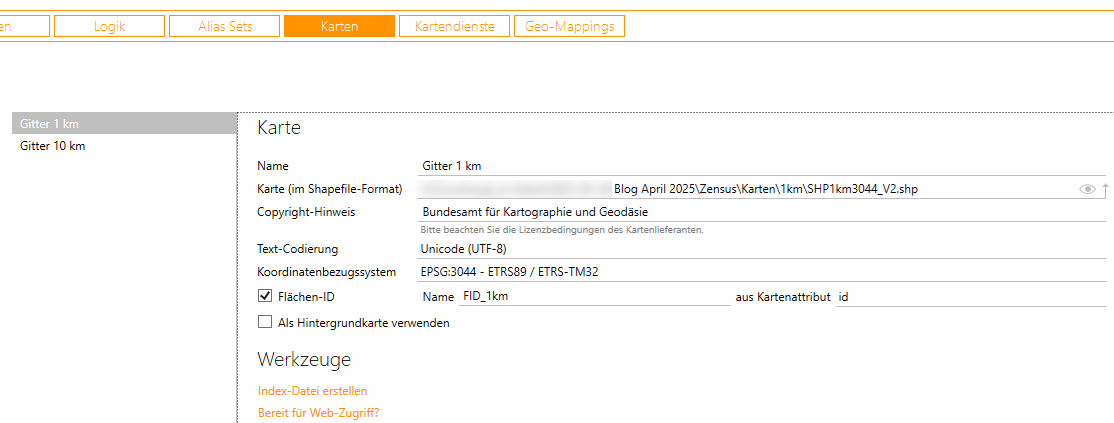Image resolution: width=1114 pixels, height=423 pixels.
Task: Select Gitter 1 km in the map list
Action: [124, 124]
